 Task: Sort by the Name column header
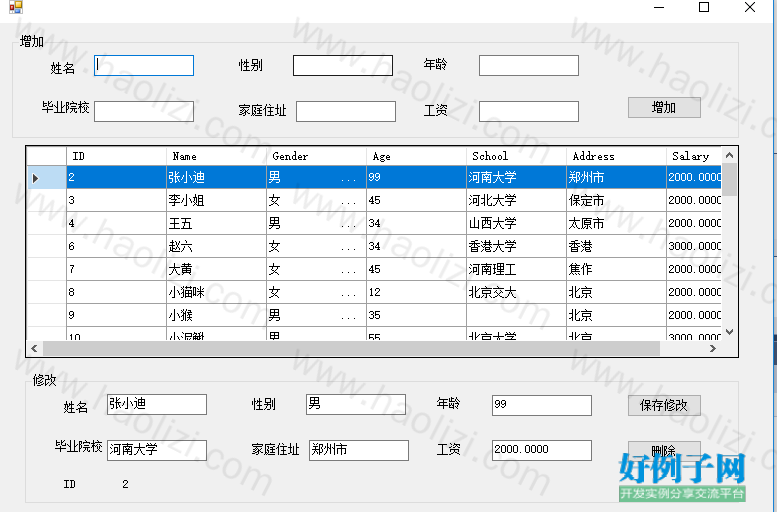tap(217, 156)
